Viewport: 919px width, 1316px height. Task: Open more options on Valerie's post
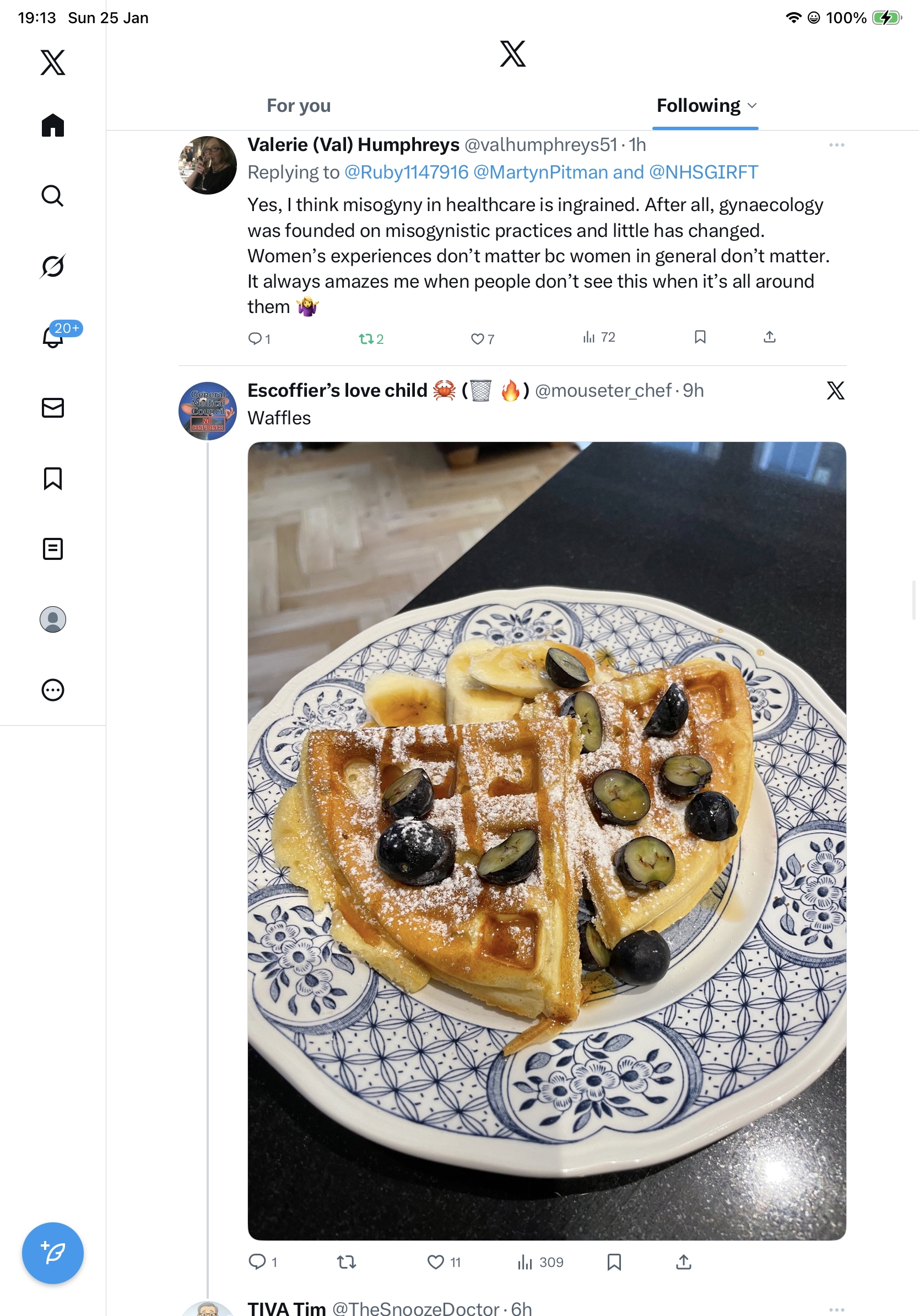[x=836, y=145]
